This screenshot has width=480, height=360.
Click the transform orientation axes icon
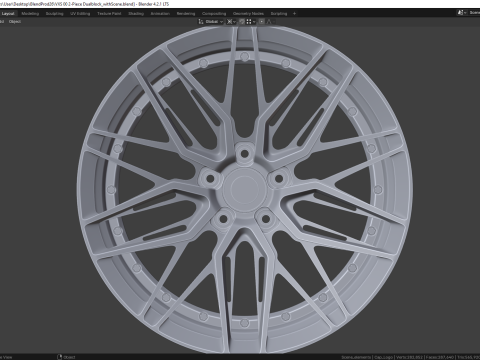coord(201,22)
